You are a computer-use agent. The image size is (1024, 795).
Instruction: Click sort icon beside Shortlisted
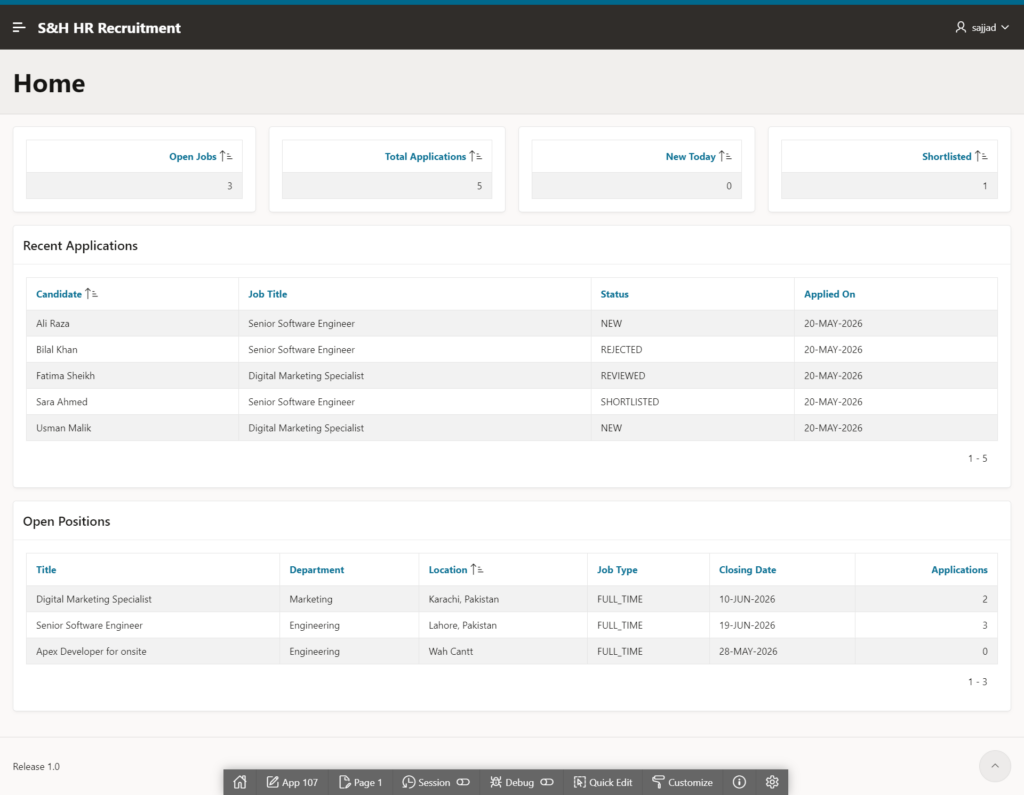pyautogui.click(x=981, y=156)
